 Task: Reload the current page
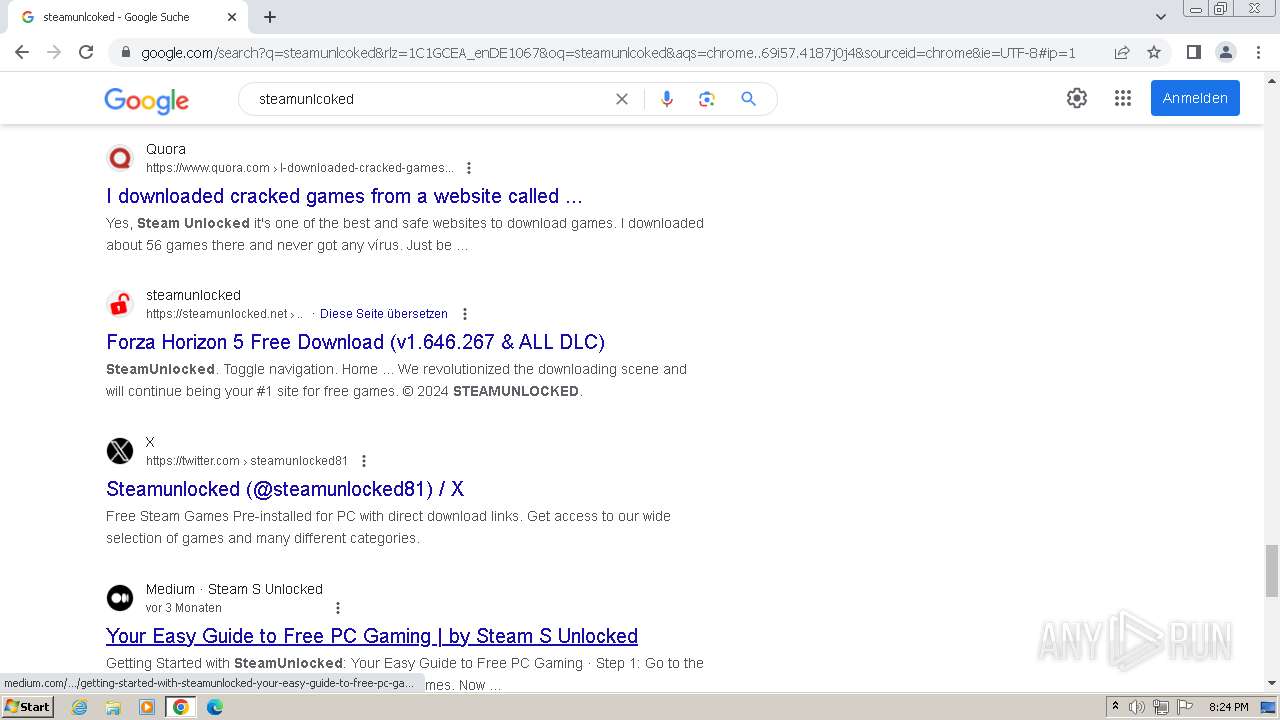[86, 52]
